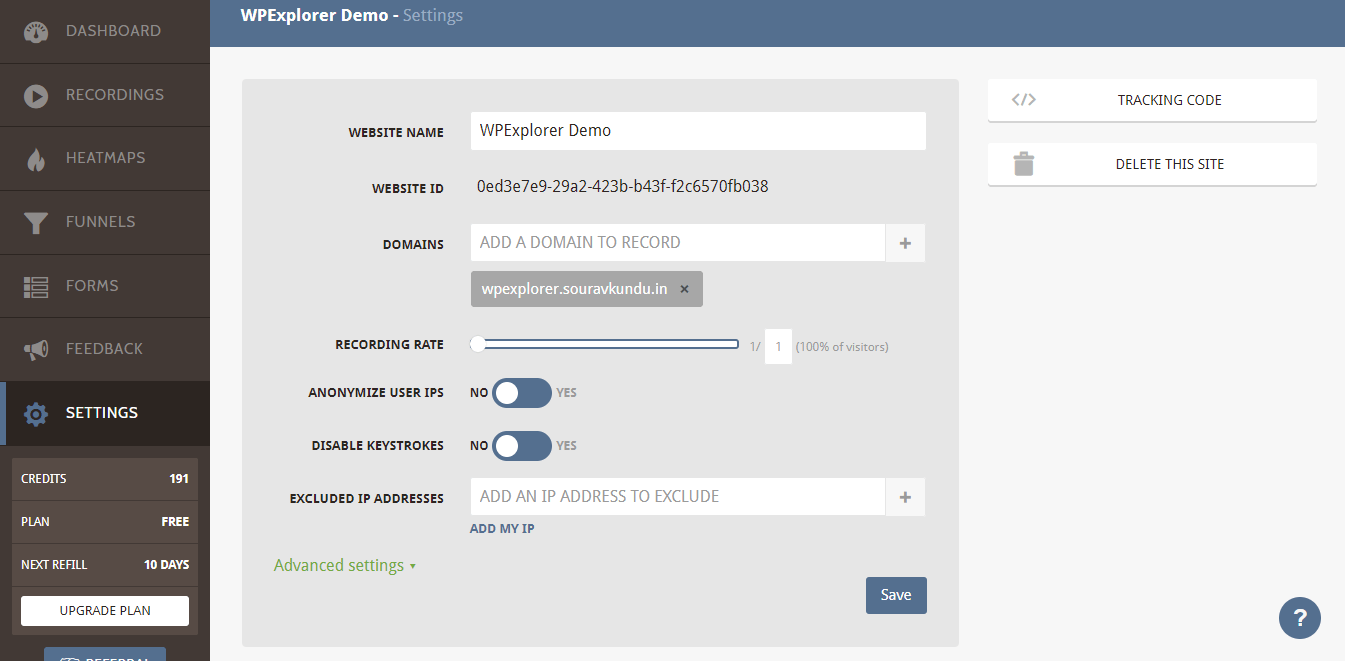Open the Forms section
1345x661 pixels.
(105, 286)
